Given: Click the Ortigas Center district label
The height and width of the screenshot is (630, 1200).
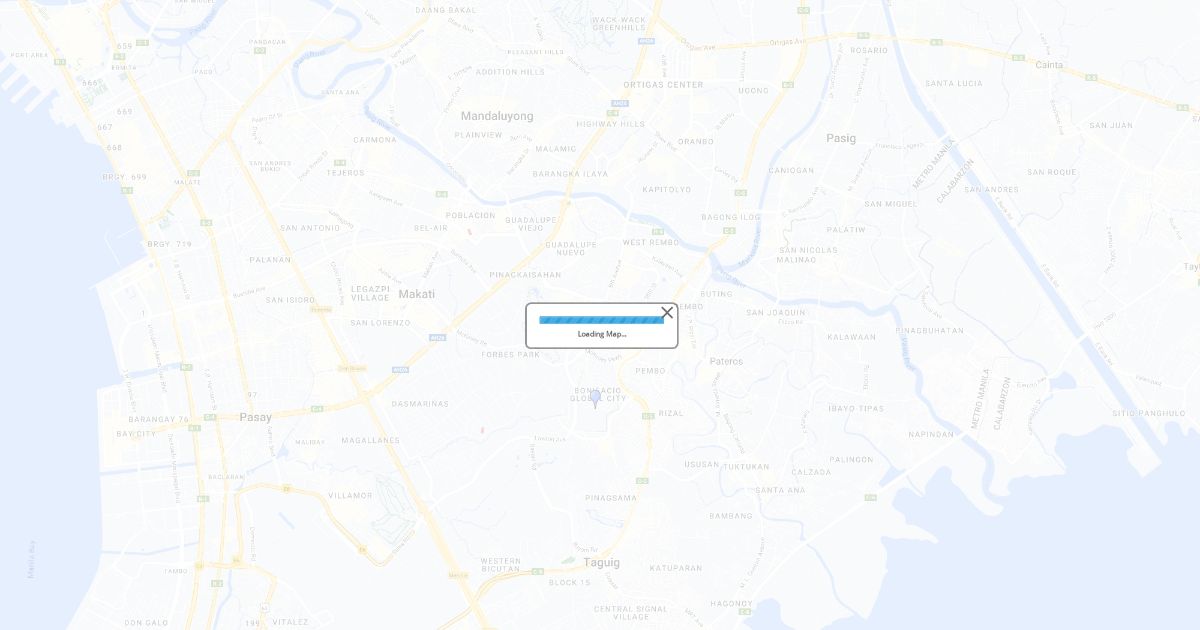Looking at the screenshot, I should click(663, 85).
